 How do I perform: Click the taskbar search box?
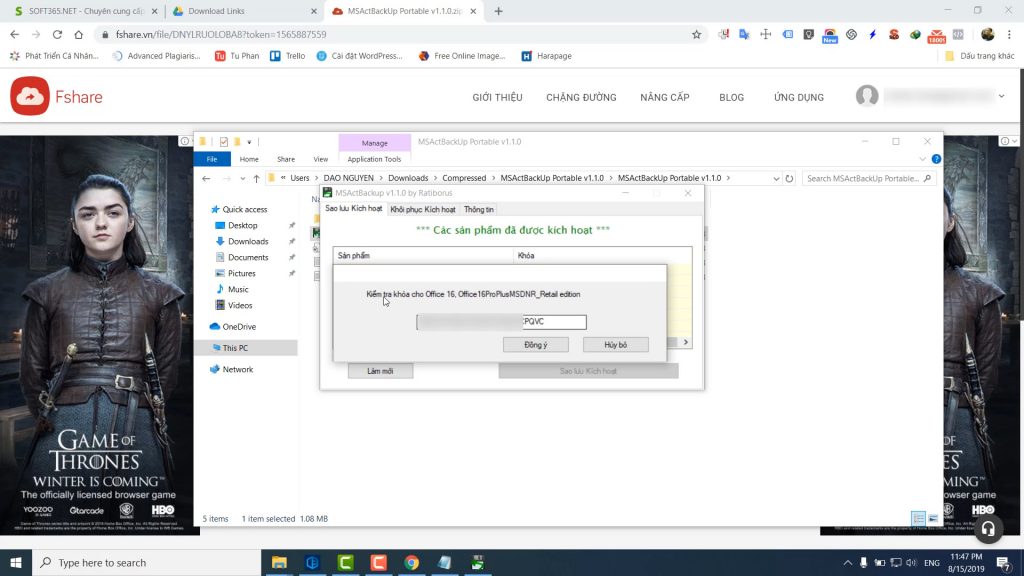(146, 562)
